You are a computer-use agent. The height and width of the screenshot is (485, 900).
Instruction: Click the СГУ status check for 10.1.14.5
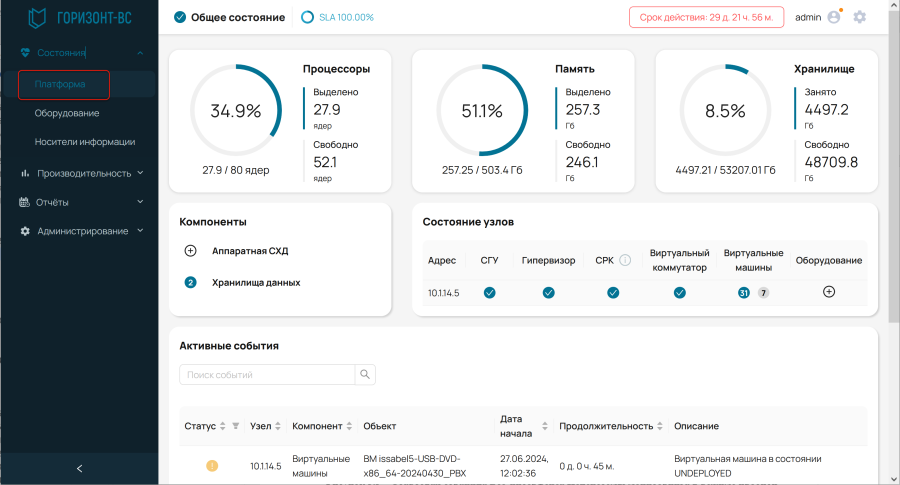[x=489, y=293]
